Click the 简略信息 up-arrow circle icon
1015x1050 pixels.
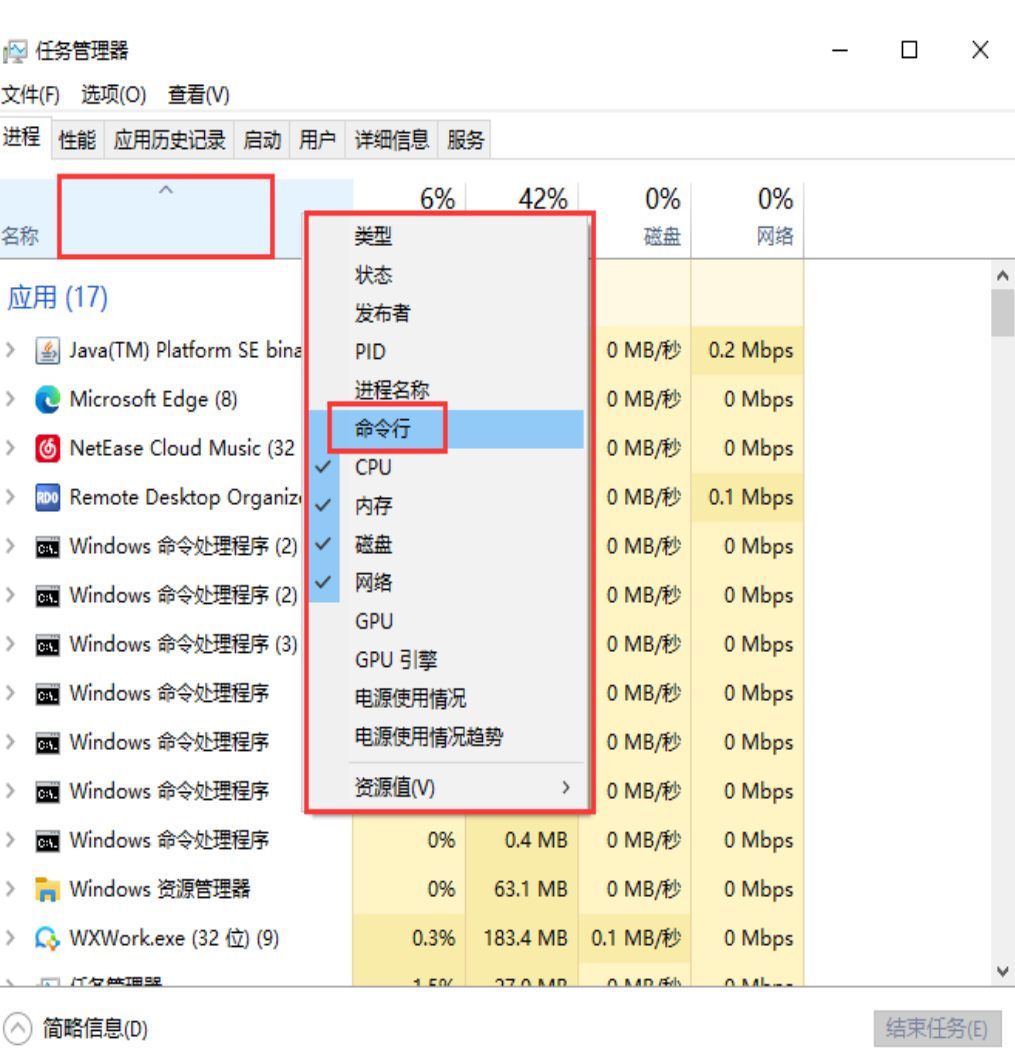click(18, 1028)
